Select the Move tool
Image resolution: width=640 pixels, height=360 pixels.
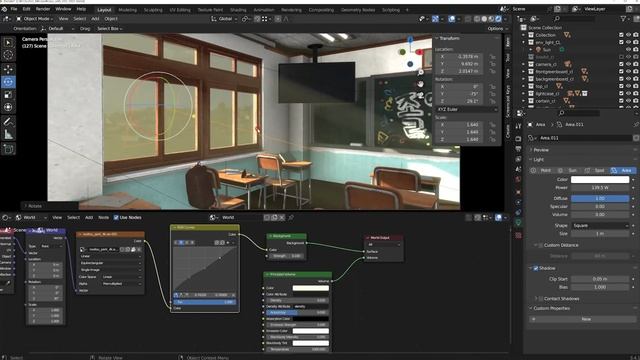click(x=8, y=69)
